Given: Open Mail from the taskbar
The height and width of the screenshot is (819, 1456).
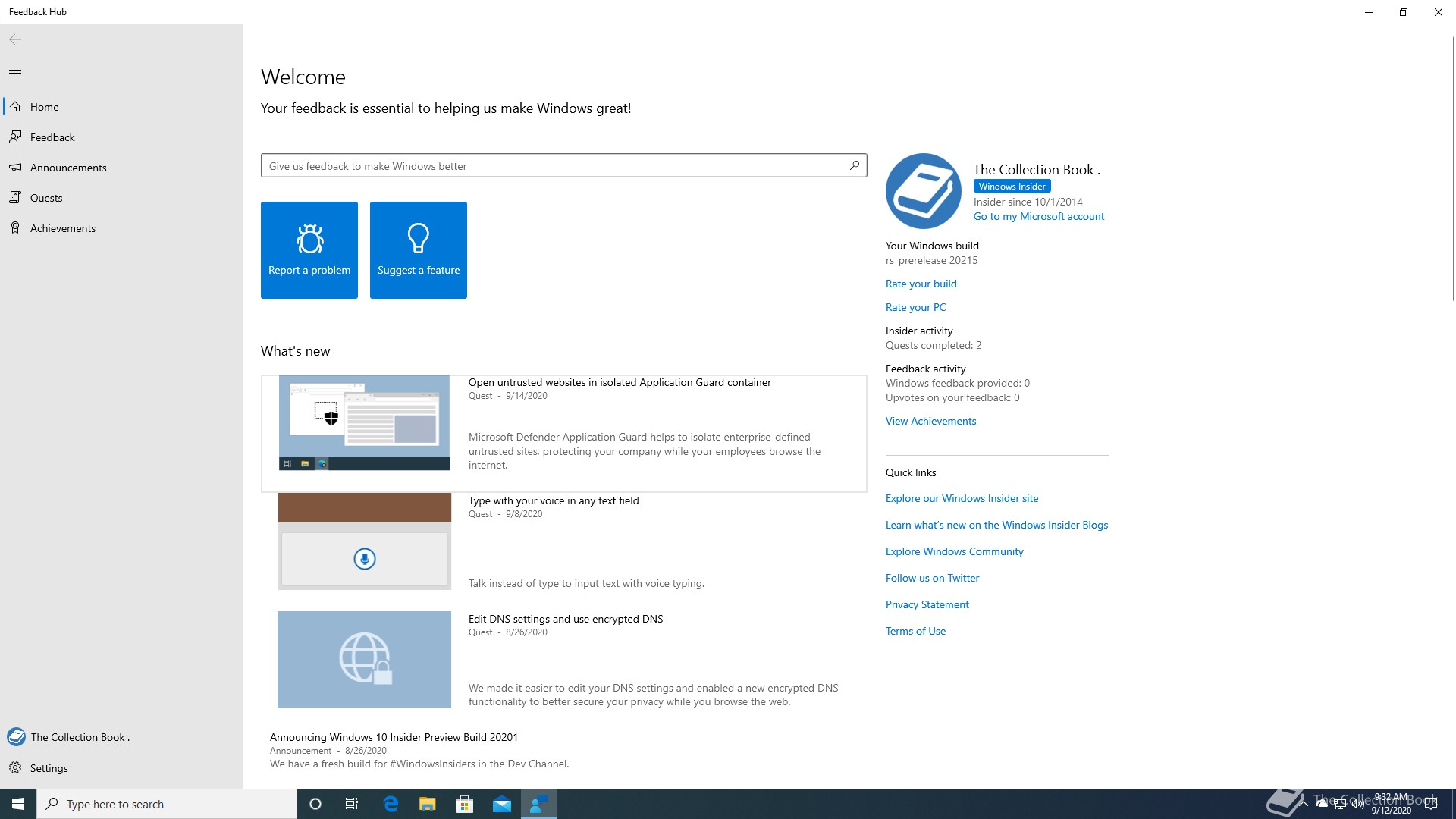Looking at the screenshot, I should 502,804.
